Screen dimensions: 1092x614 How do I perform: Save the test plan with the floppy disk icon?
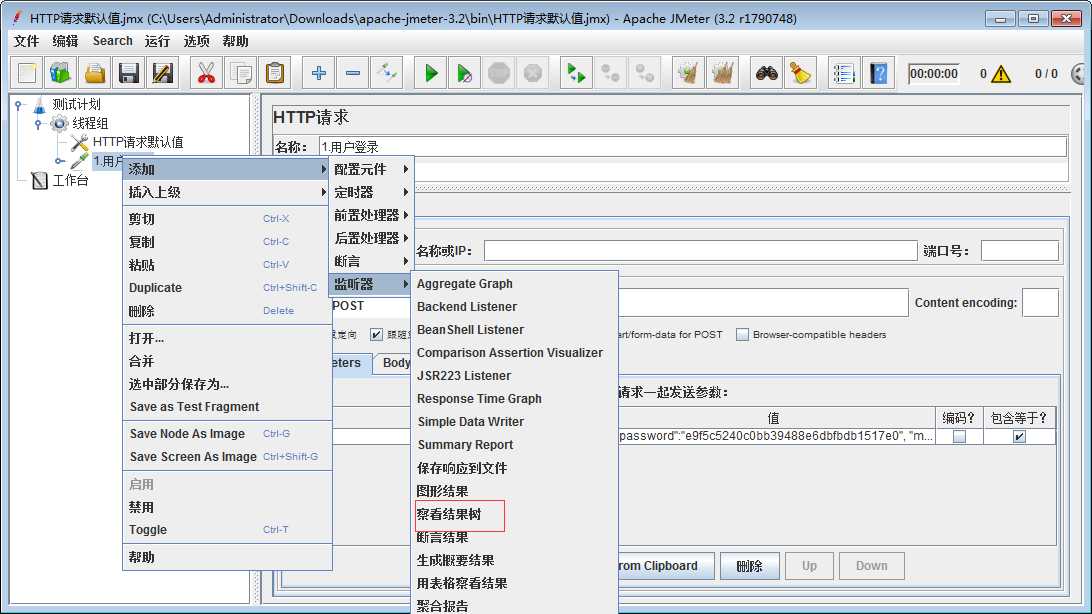pos(129,73)
